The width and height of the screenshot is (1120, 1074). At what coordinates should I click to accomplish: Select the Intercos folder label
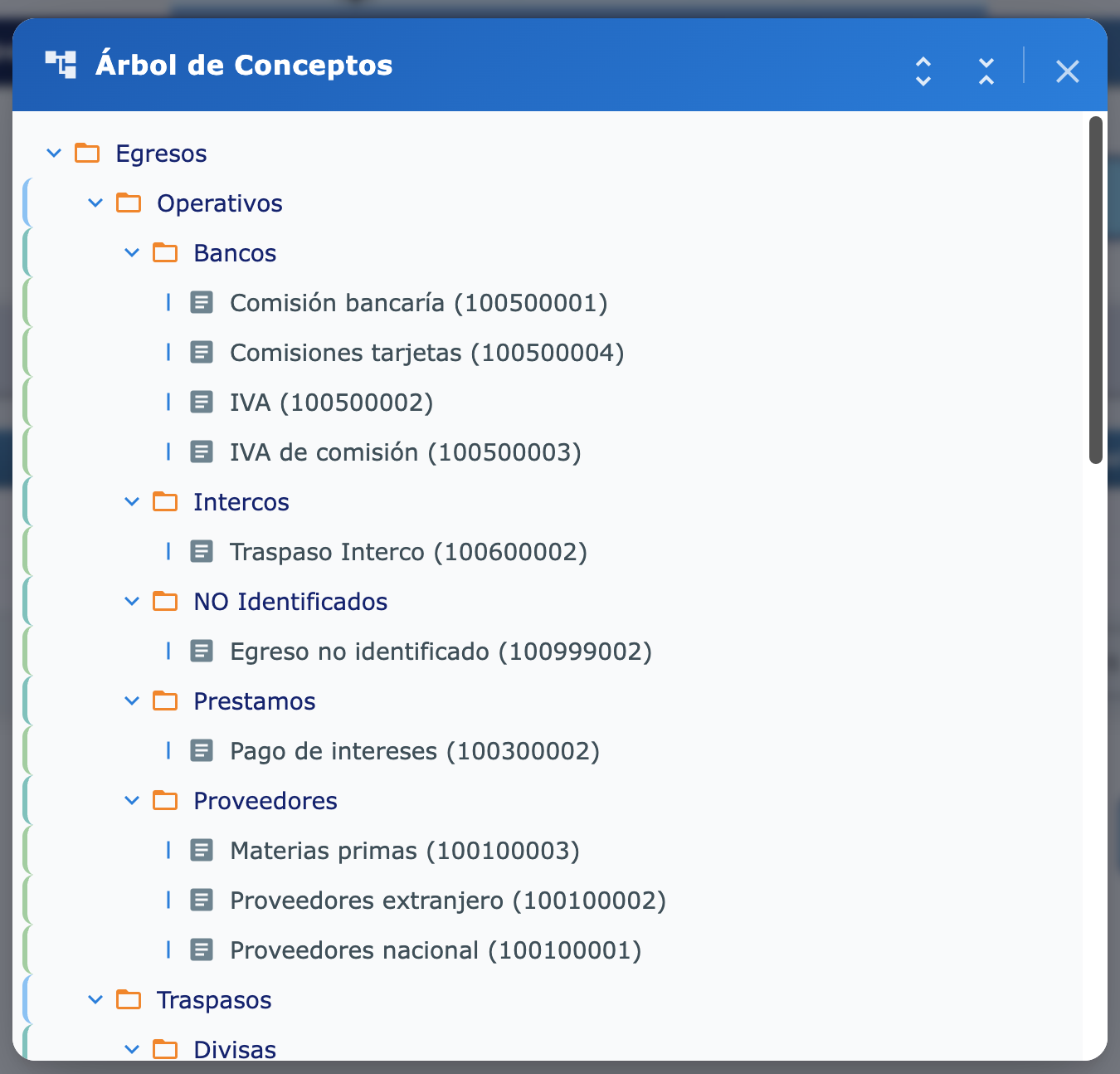pos(241,501)
